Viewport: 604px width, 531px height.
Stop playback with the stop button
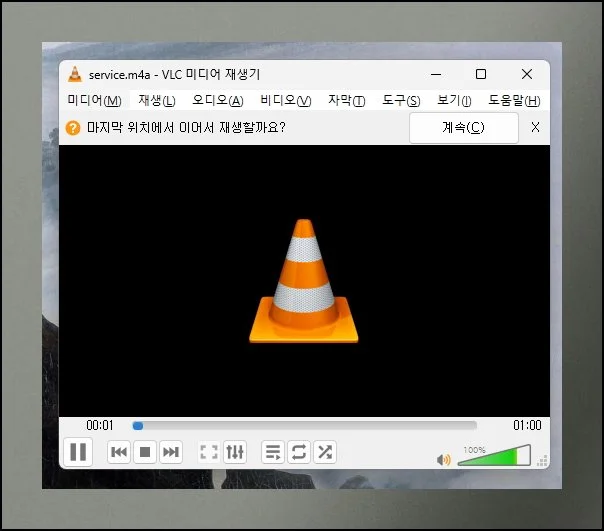pyautogui.click(x=145, y=453)
